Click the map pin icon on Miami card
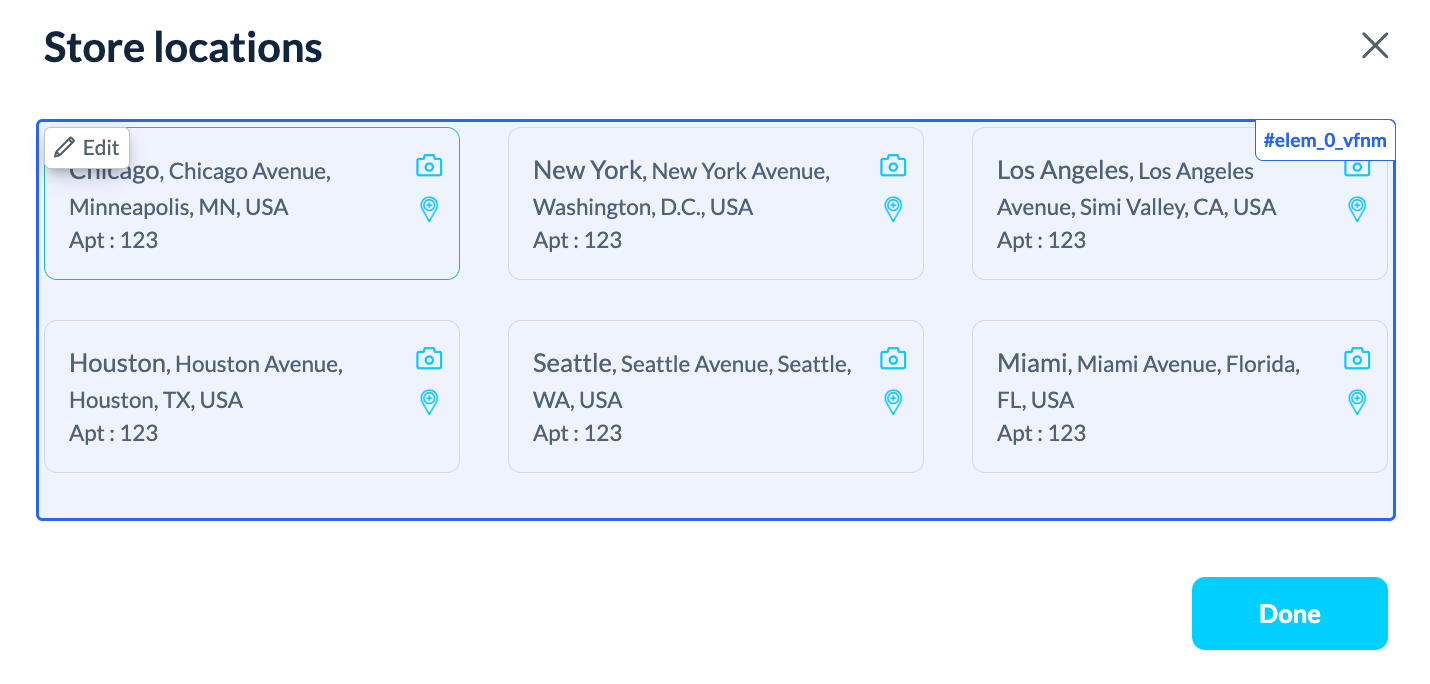This screenshot has width=1430, height=684. pyautogui.click(x=1357, y=402)
